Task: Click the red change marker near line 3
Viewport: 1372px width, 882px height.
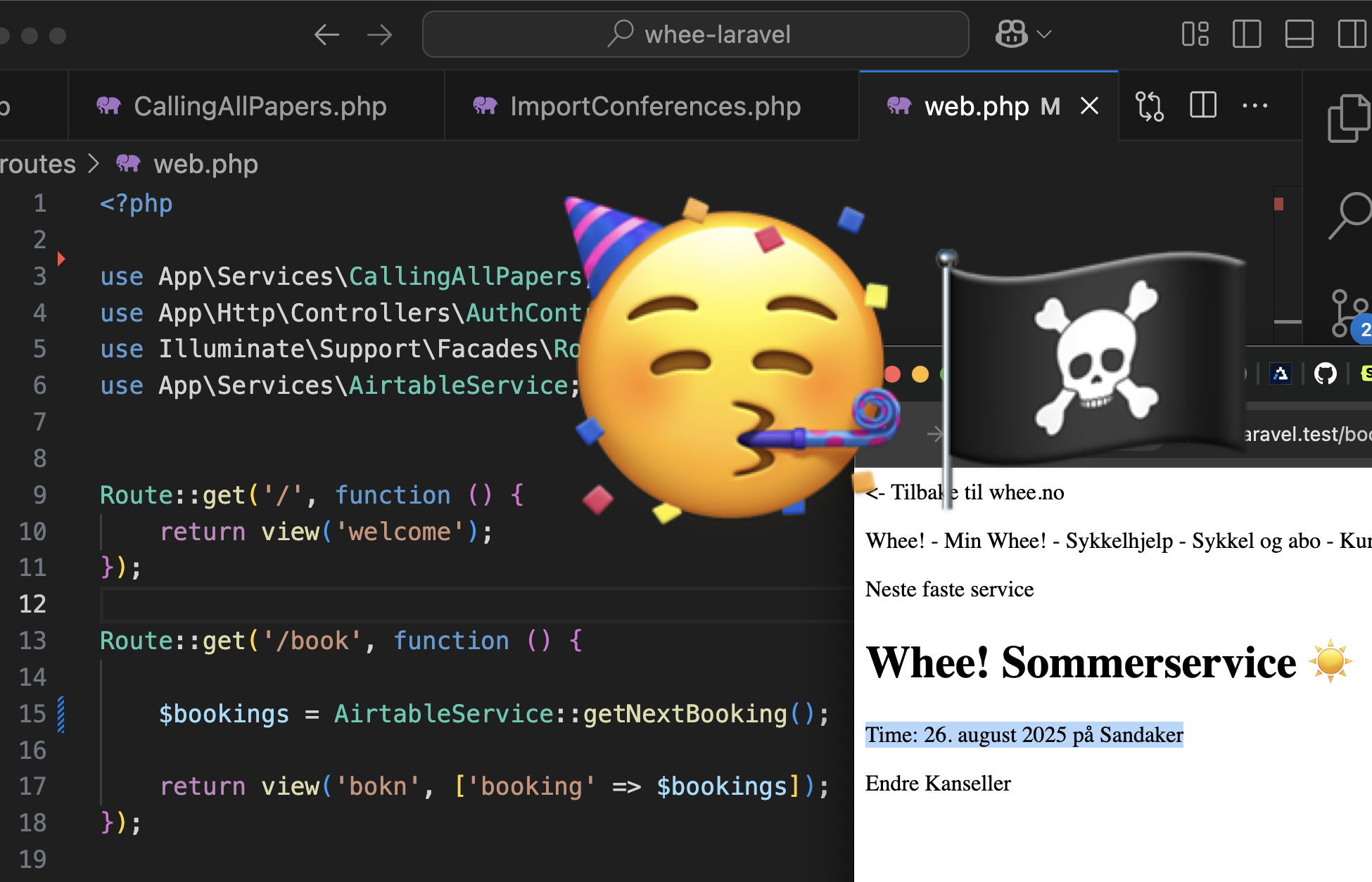Action: (x=61, y=259)
